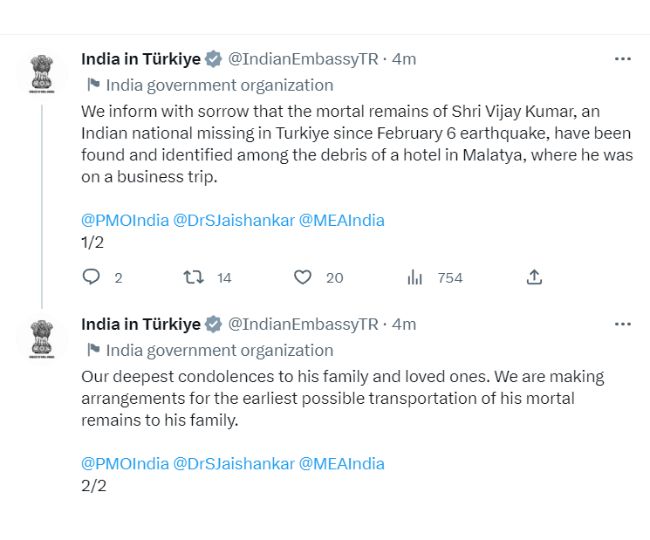Open @MEAIndia mention in first tweet
This screenshot has width=650, height=540.
[x=341, y=220]
